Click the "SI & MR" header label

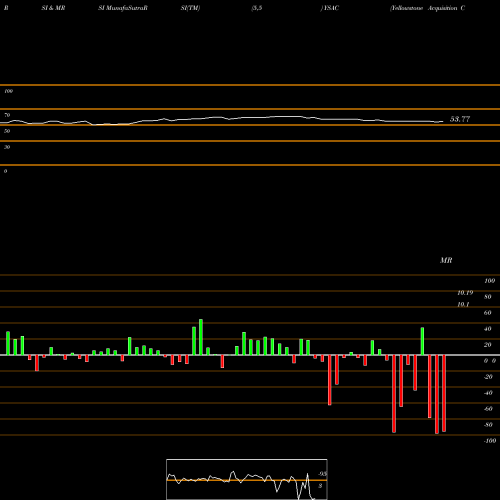53,8
